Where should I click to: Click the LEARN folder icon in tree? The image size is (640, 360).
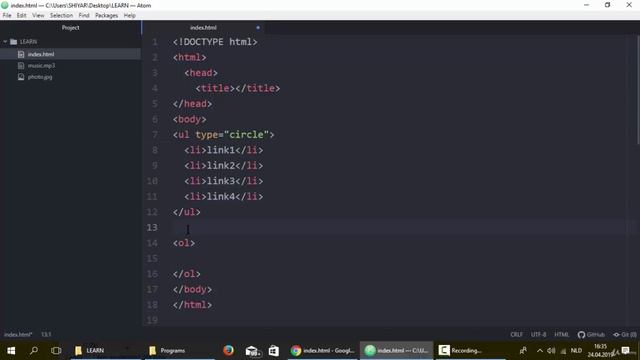pos(13,42)
